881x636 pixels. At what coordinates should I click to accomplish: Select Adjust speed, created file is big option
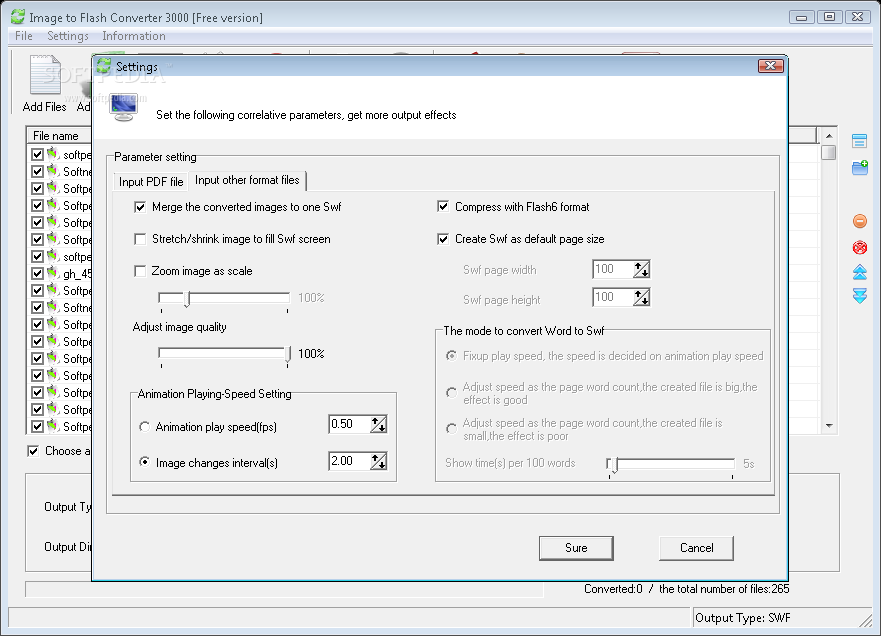(x=451, y=393)
